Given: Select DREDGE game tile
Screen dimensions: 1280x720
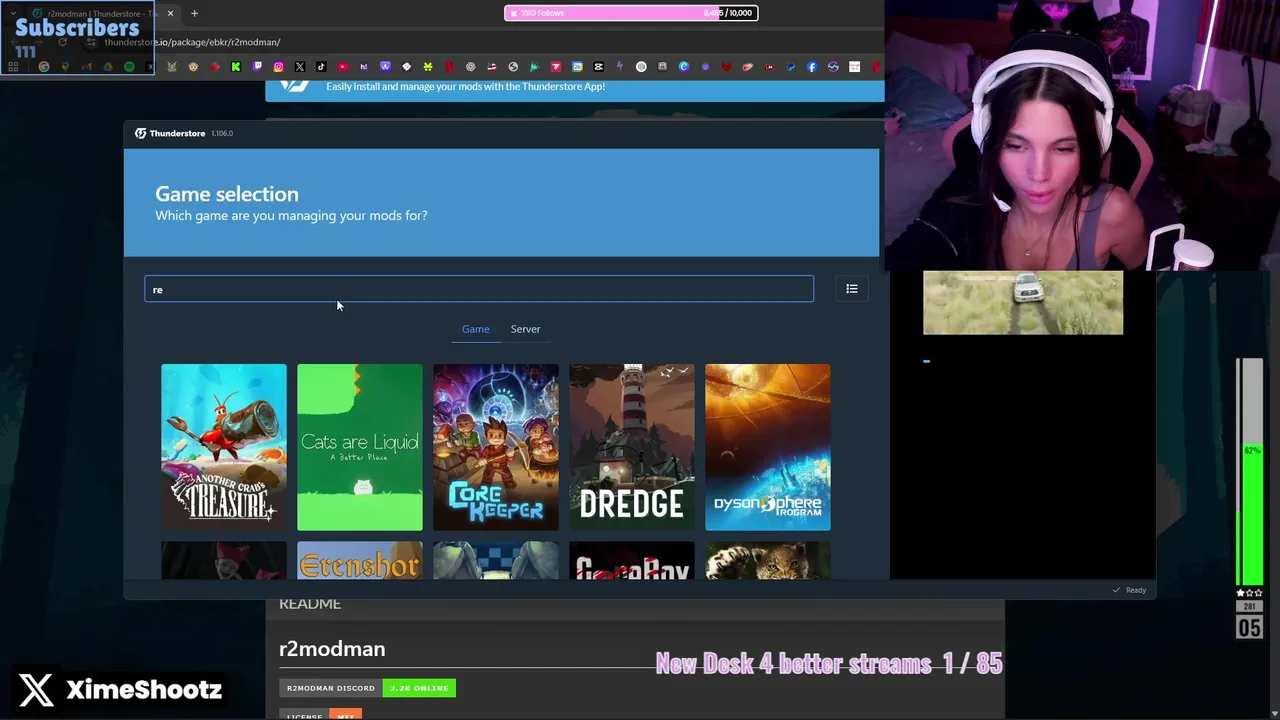Looking at the screenshot, I should 632,447.
